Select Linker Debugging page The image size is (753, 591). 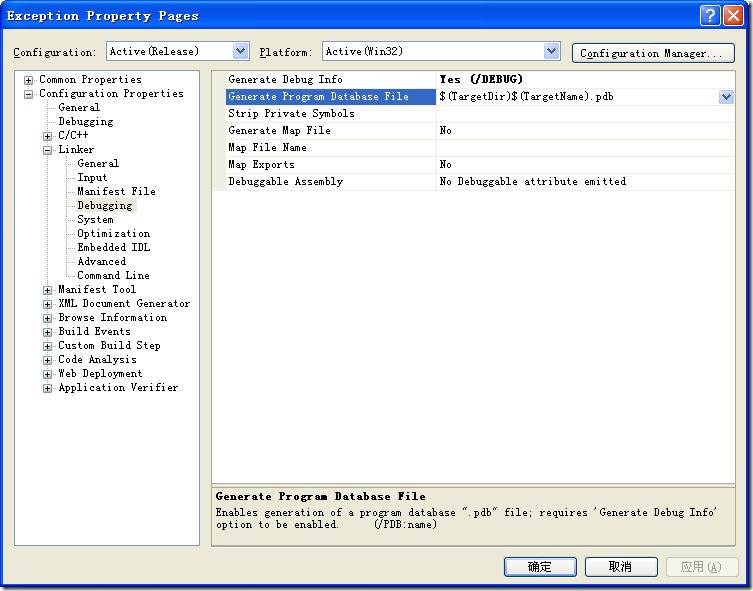(x=105, y=205)
